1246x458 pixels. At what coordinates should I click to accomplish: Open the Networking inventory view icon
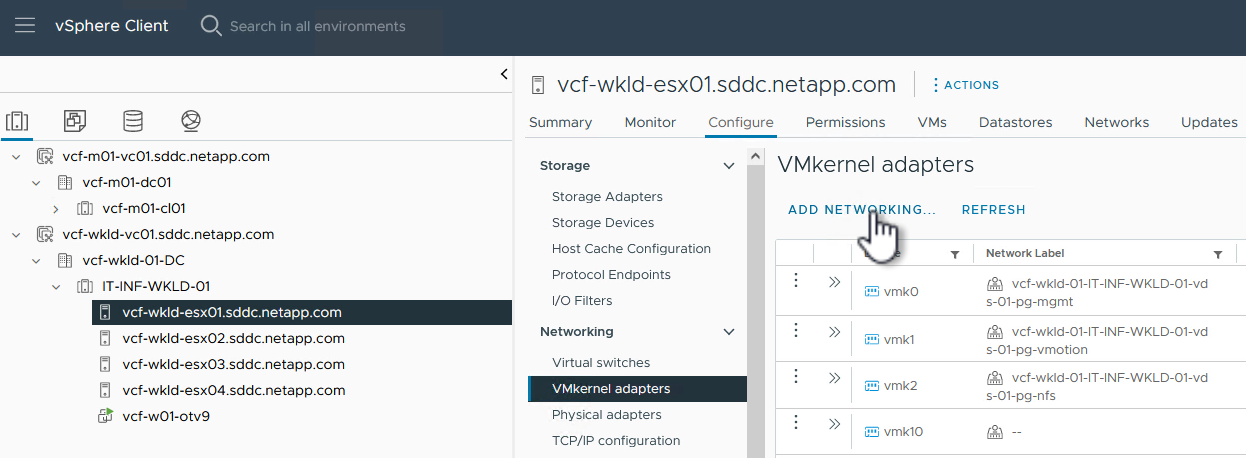pos(191,121)
